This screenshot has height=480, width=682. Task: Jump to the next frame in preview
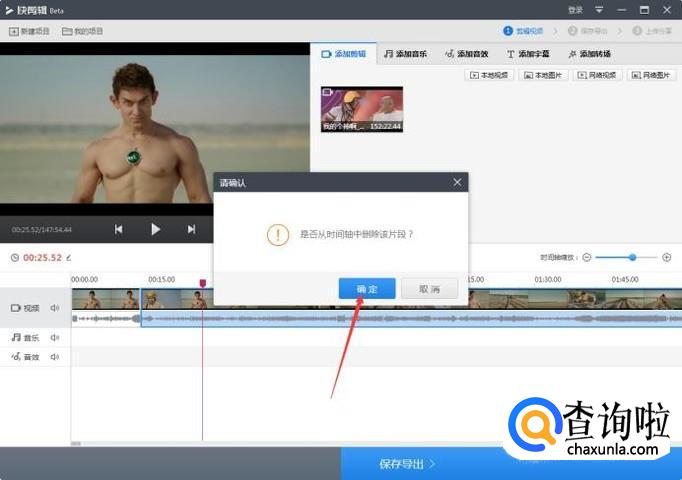[191, 229]
